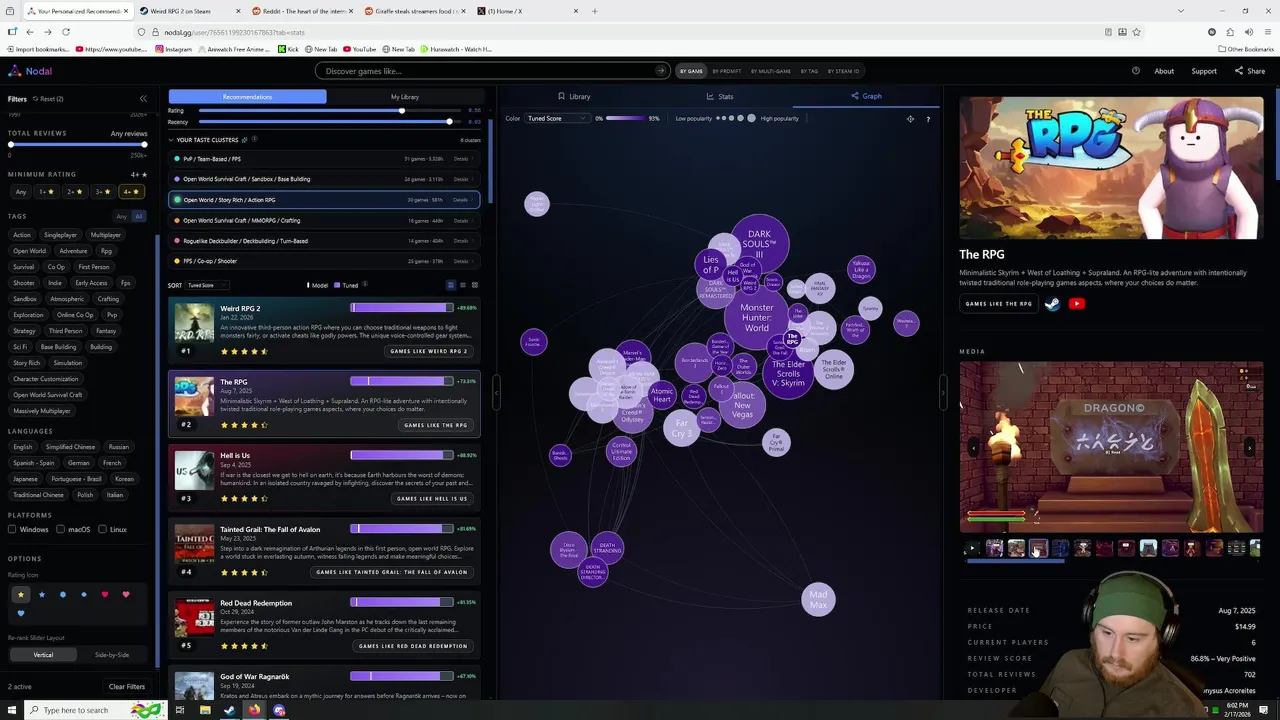Select the Tainted Grail recommendation card thumbnail
This screenshot has height=720, width=1280.
pyautogui.click(x=194, y=544)
